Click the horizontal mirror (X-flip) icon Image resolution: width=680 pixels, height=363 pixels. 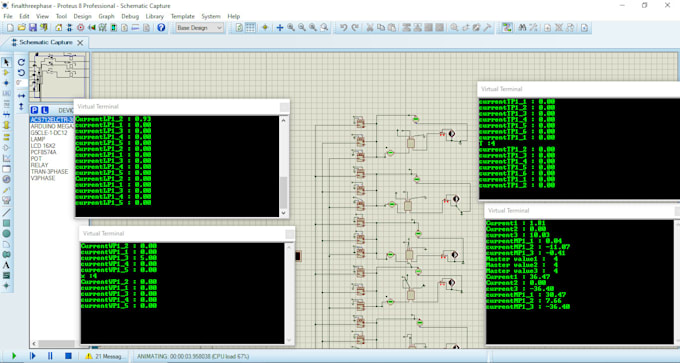coord(21,95)
